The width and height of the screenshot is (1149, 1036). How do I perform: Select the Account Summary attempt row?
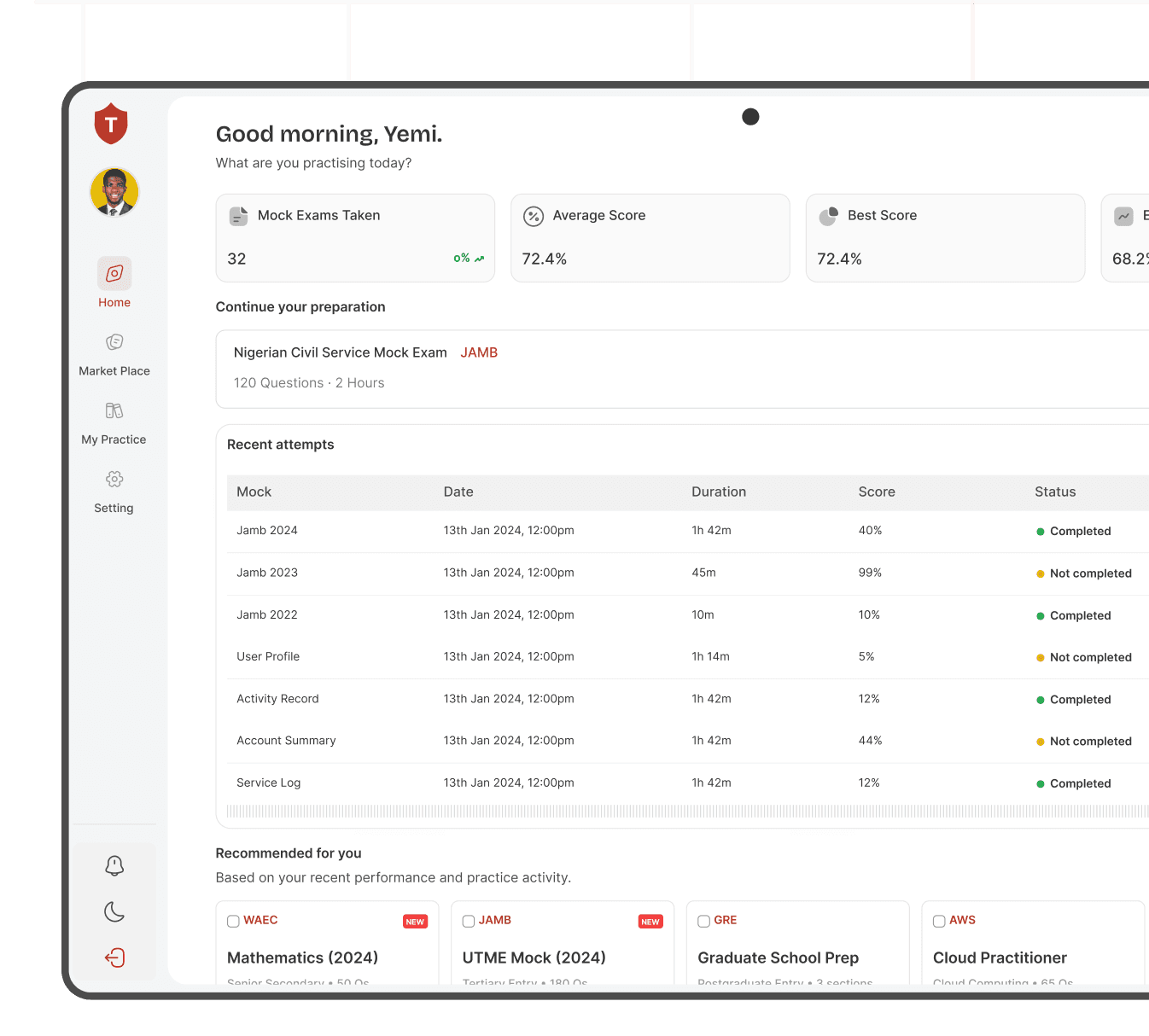click(x=688, y=741)
